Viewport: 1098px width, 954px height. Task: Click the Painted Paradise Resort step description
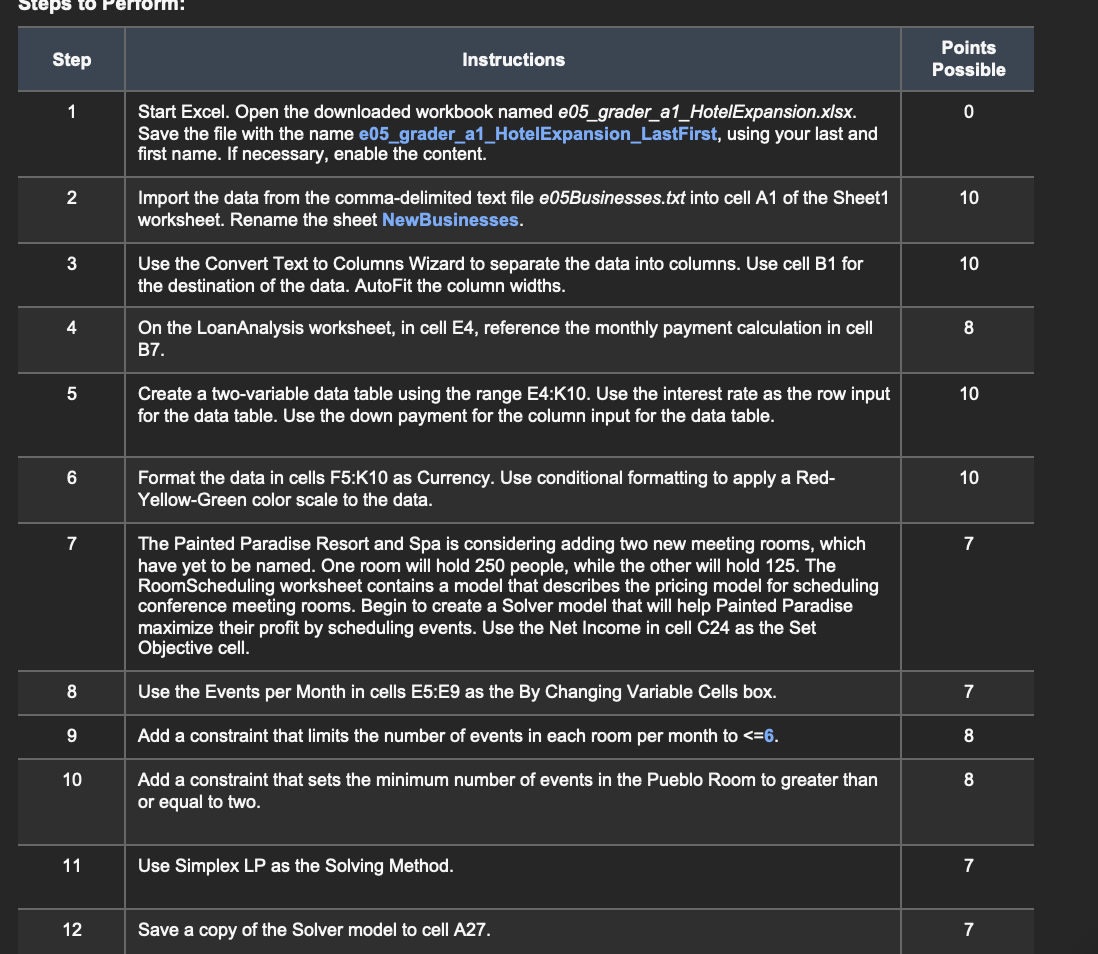click(512, 596)
